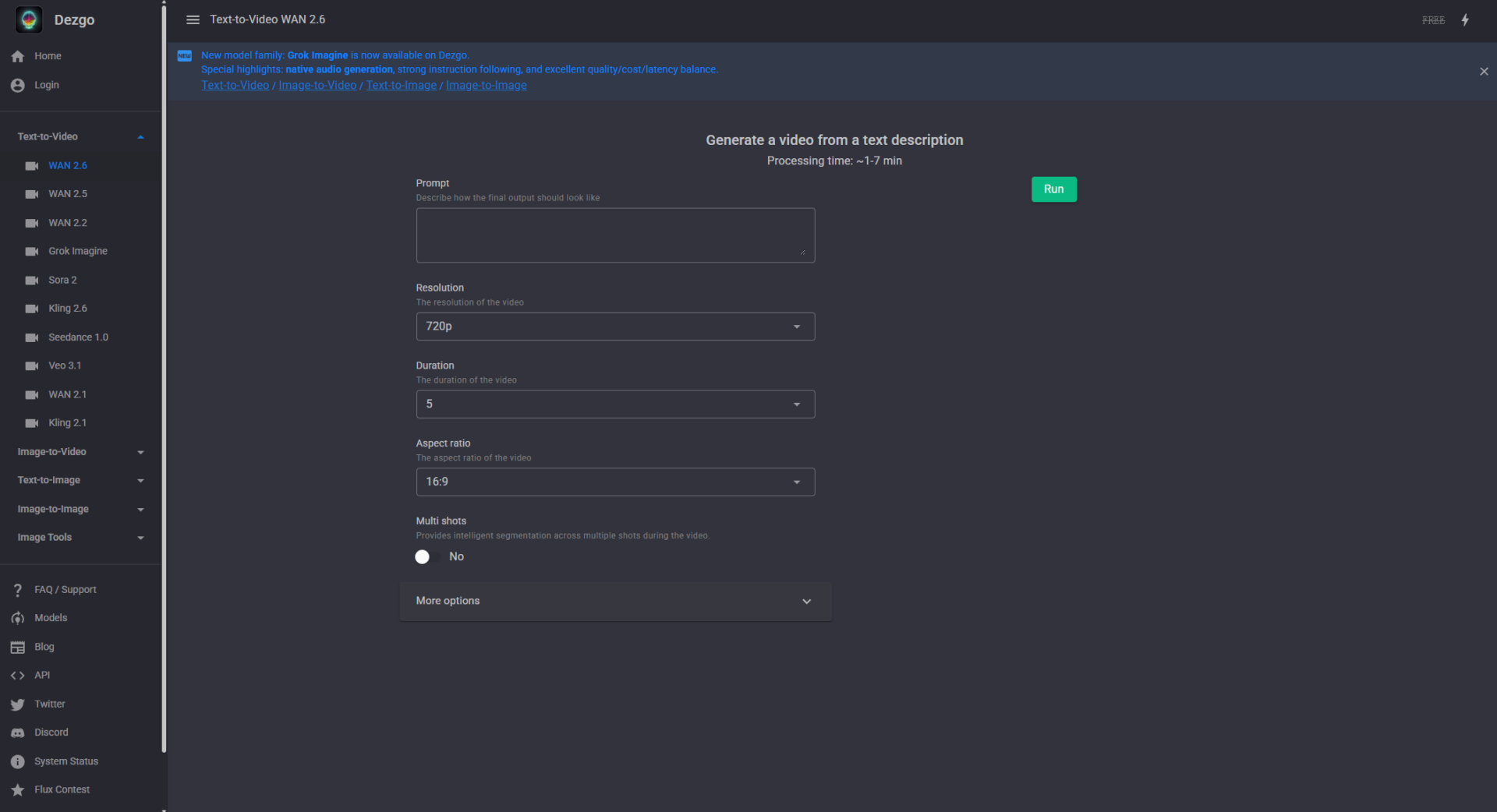
Task: Open Twitter via the bird icon
Action: 18,704
